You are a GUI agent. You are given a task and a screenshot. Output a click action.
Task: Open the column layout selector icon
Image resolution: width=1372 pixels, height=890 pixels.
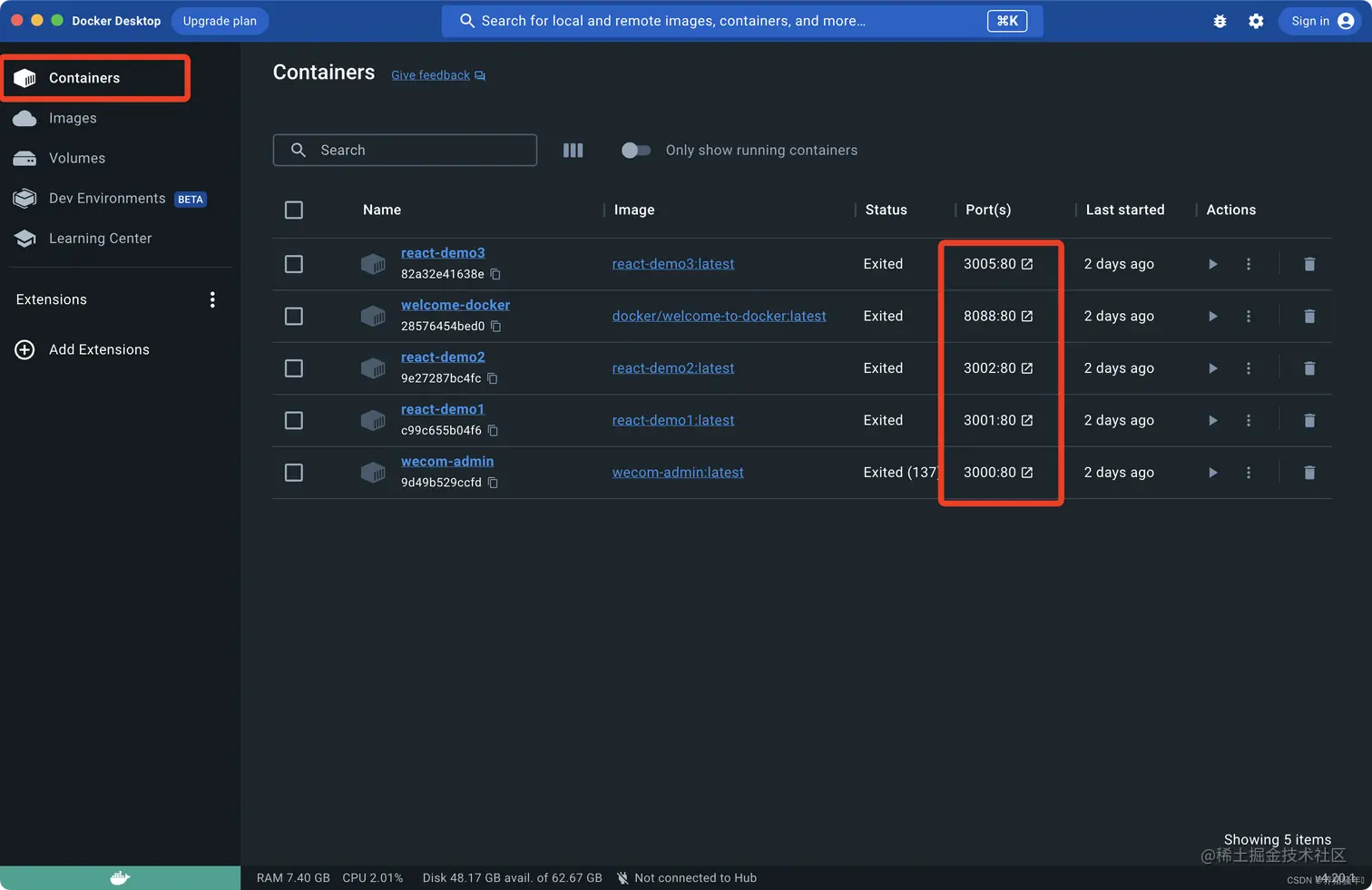tap(573, 151)
